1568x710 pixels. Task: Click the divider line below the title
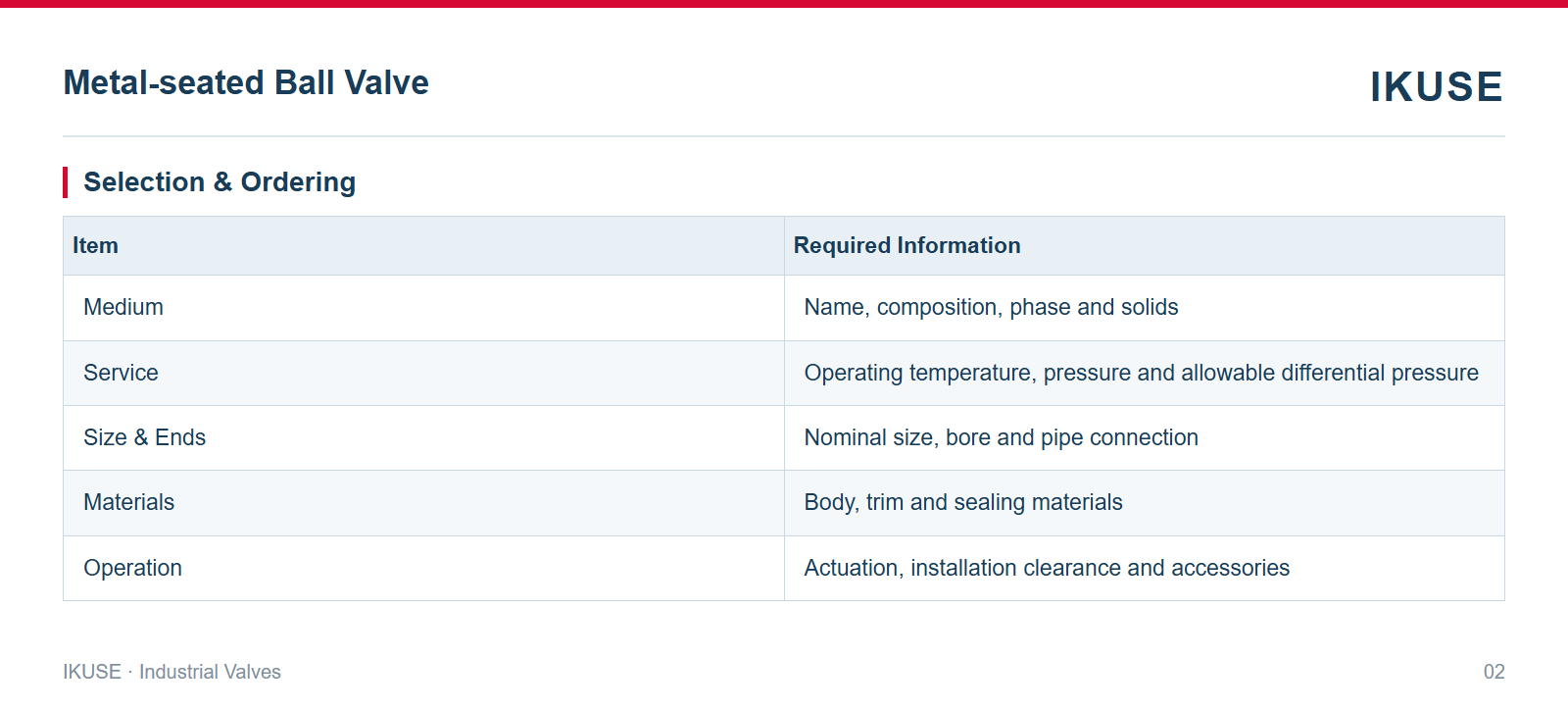784,136
